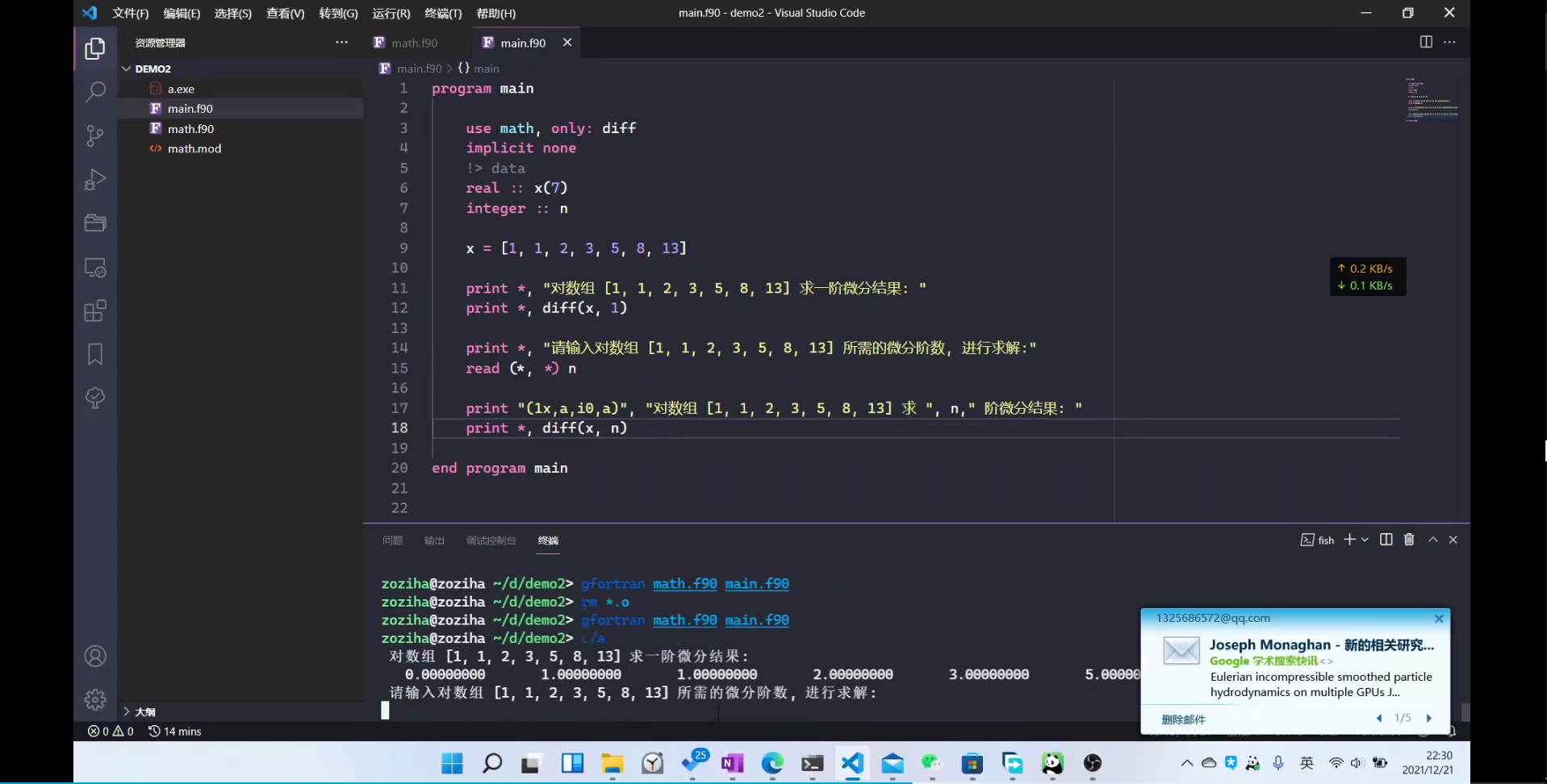Open the tree-shaped activity bar icon
Image resolution: width=1547 pixels, height=784 pixels.
coord(95,398)
